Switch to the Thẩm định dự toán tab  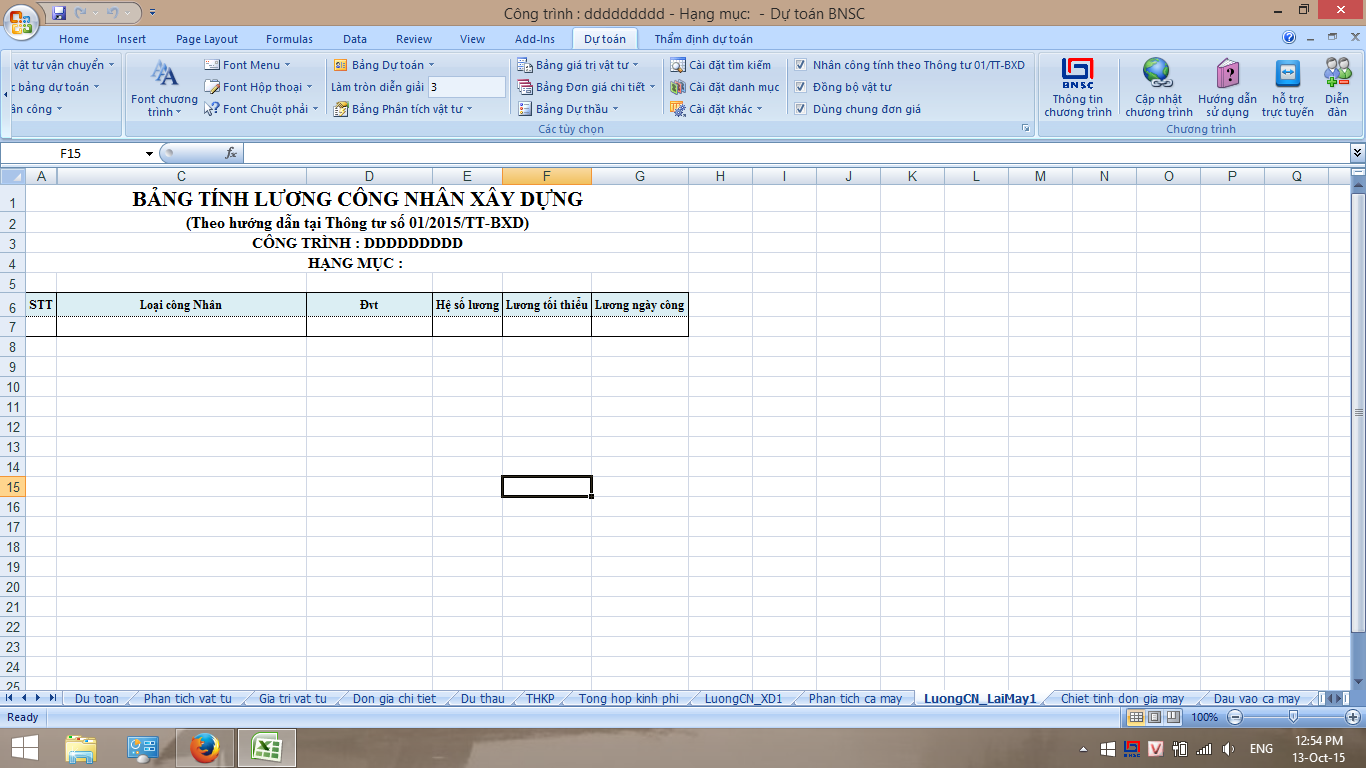tap(703, 39)
